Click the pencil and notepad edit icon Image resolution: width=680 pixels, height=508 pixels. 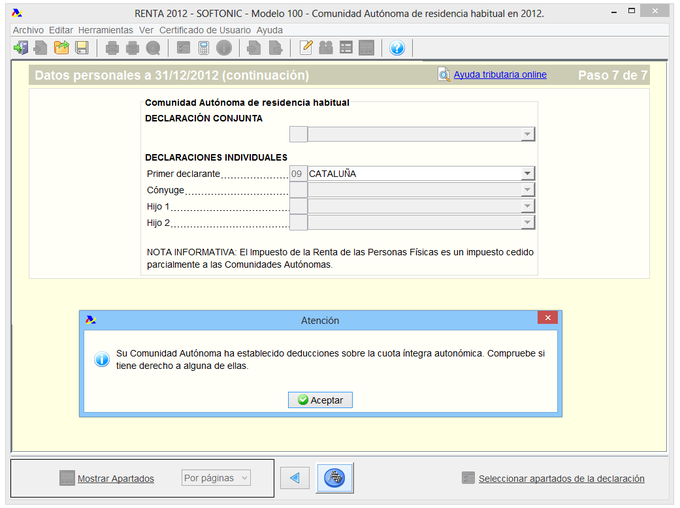click(306, 47)
